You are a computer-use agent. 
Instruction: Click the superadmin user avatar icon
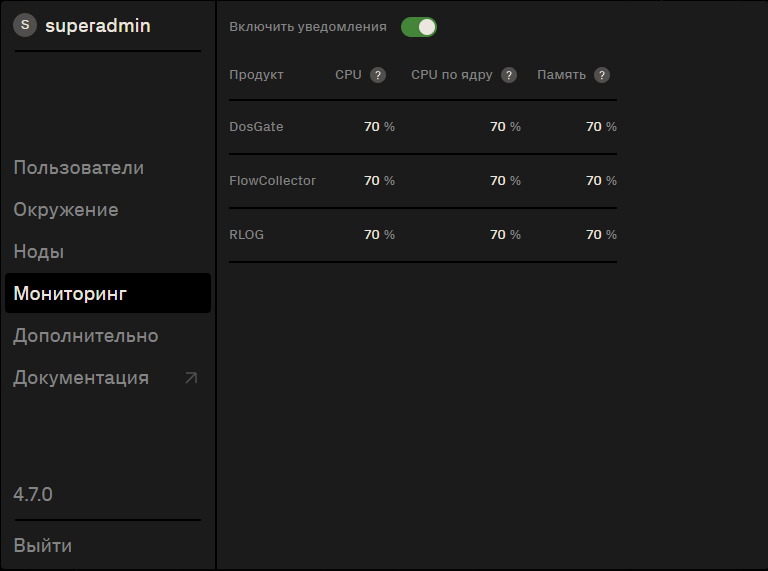[25, 25]
